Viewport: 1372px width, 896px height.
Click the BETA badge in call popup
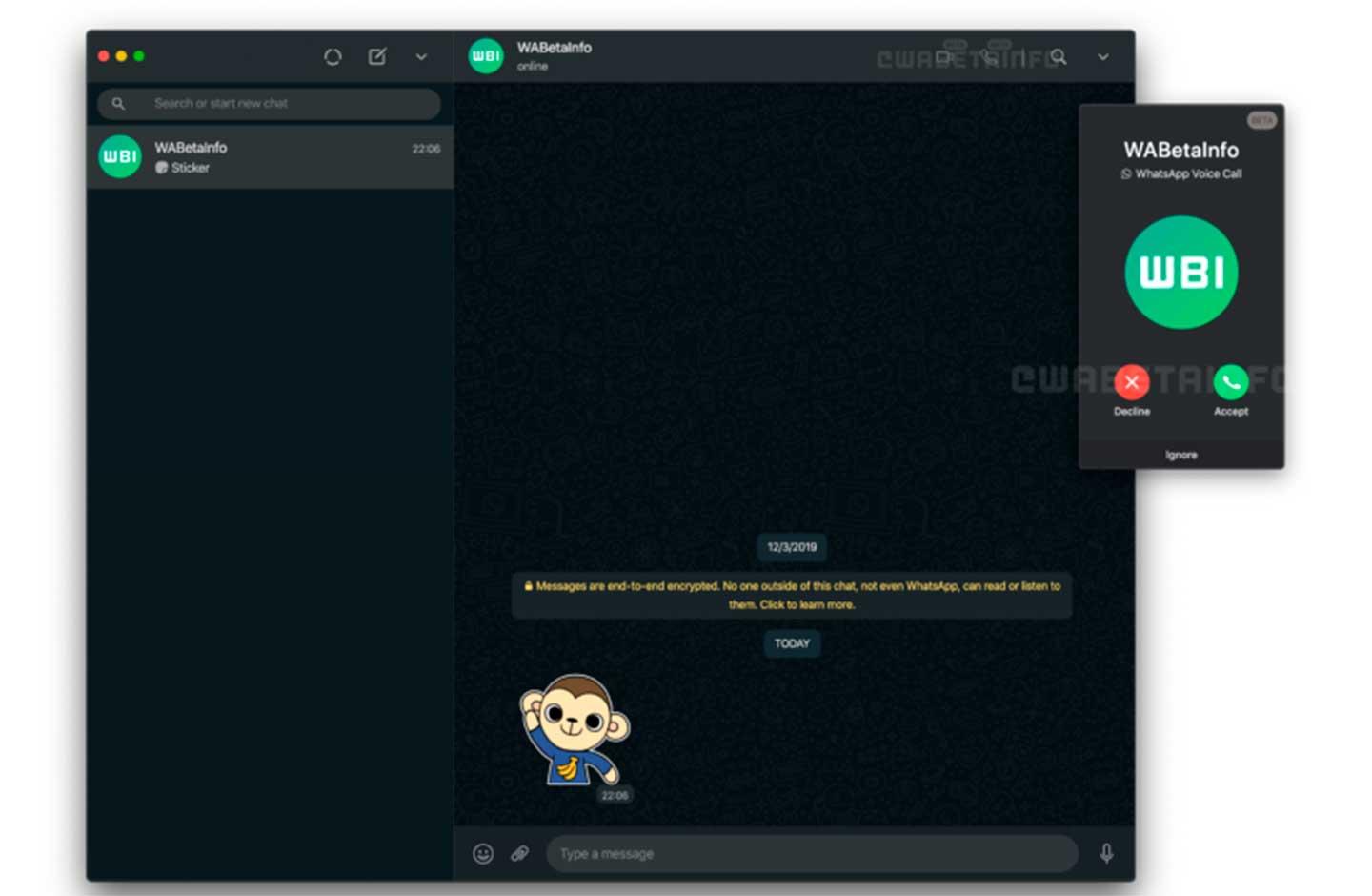pos(1261,120)
